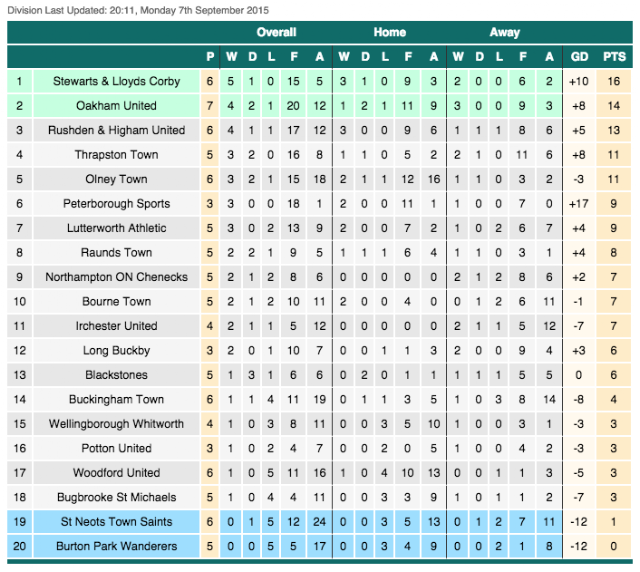Click the 16 points cell for first place
The height and width of the screenshot is (572, 640).
pyautogui.click(x=614, y=81)
